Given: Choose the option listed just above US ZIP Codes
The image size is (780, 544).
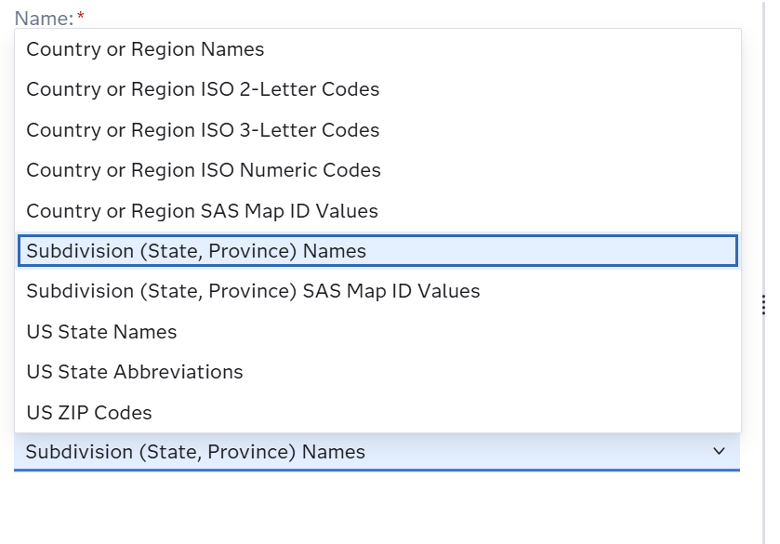Looking at the screenshot, I should coord(134,372).
